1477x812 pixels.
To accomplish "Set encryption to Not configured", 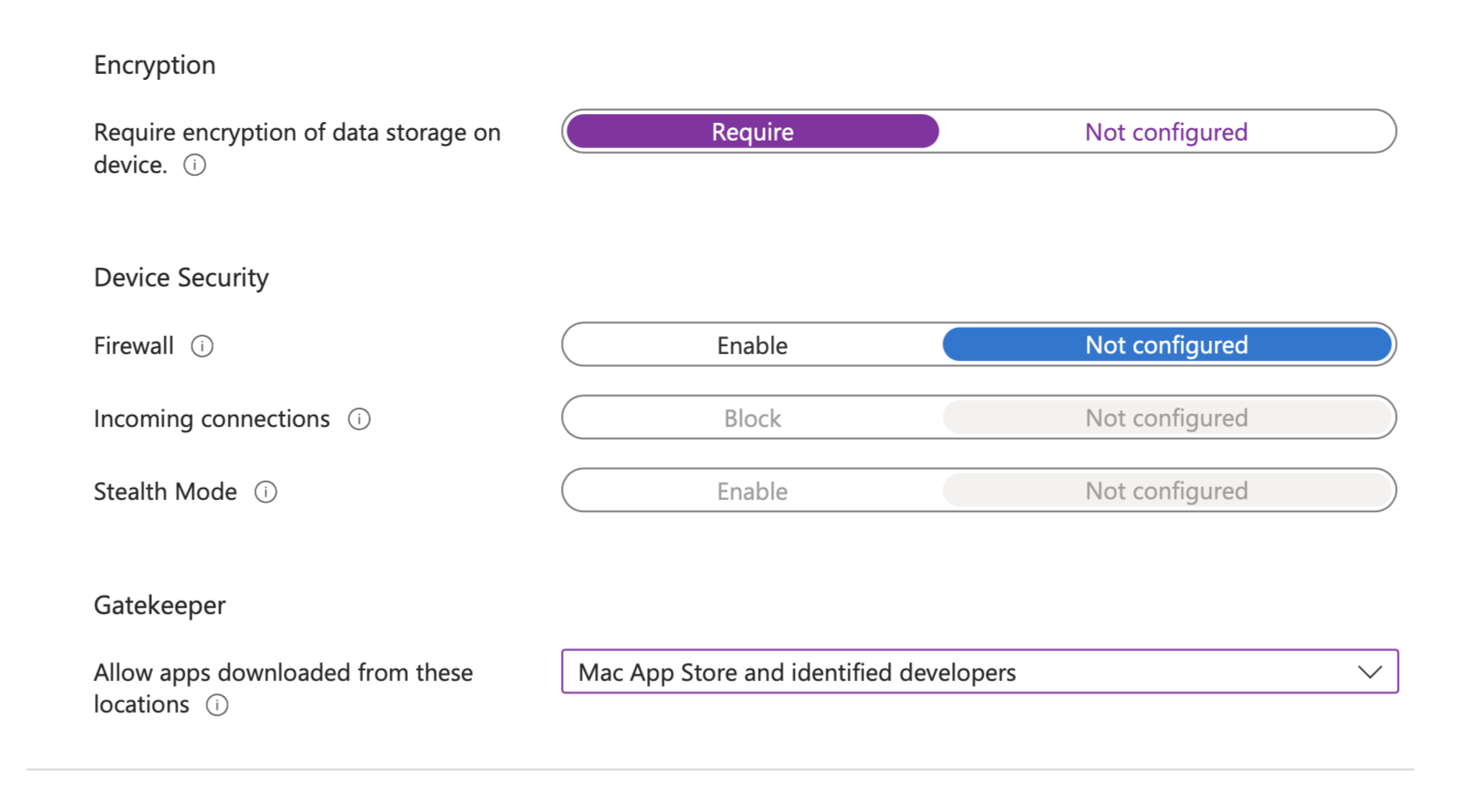I will [1166, 132].
